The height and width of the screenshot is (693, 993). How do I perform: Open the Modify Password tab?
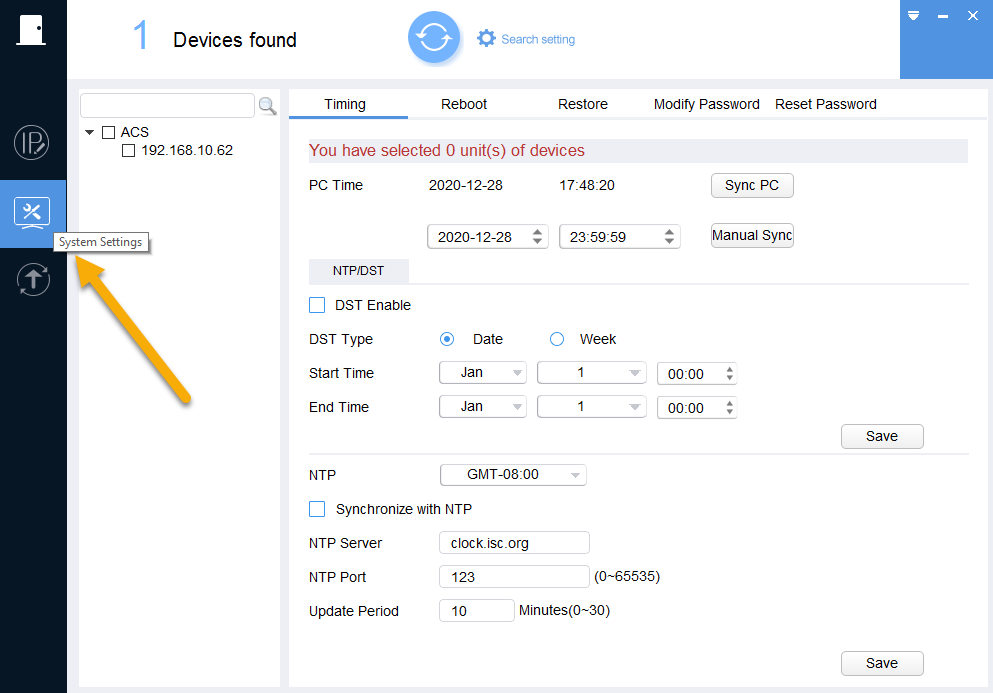tap(706, 105)
